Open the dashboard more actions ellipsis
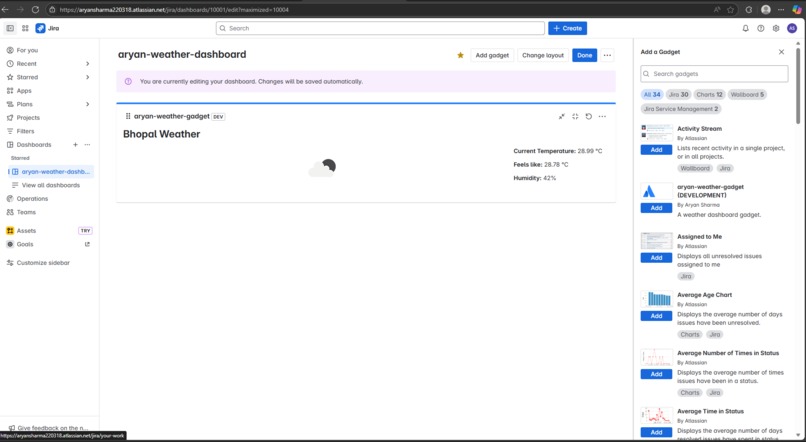Image resolution: width=806 pixels, height=442 pixels. 607,55
